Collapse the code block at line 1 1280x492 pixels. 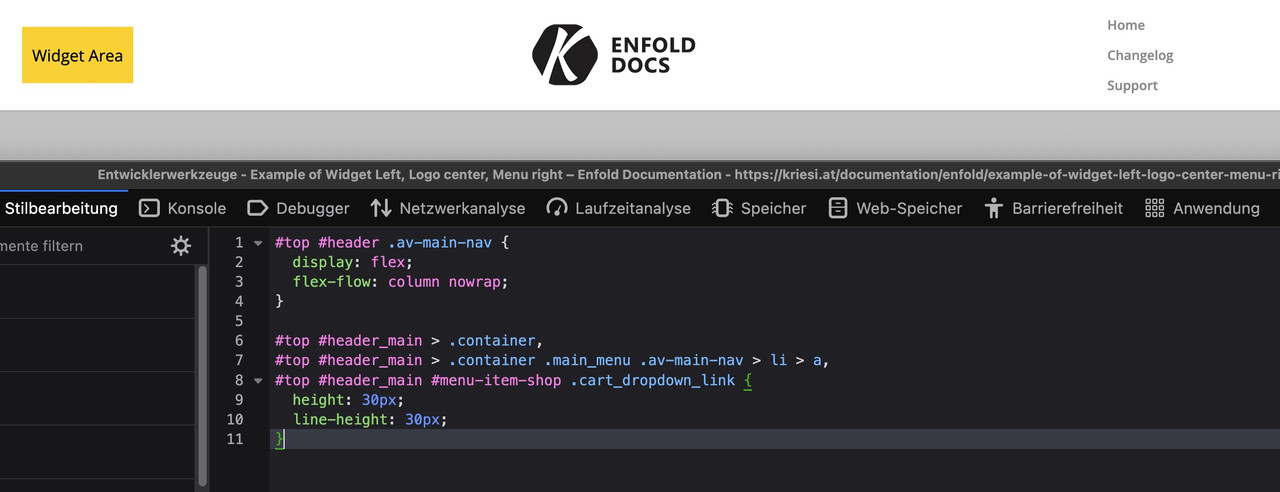click(x=258, y=243)
